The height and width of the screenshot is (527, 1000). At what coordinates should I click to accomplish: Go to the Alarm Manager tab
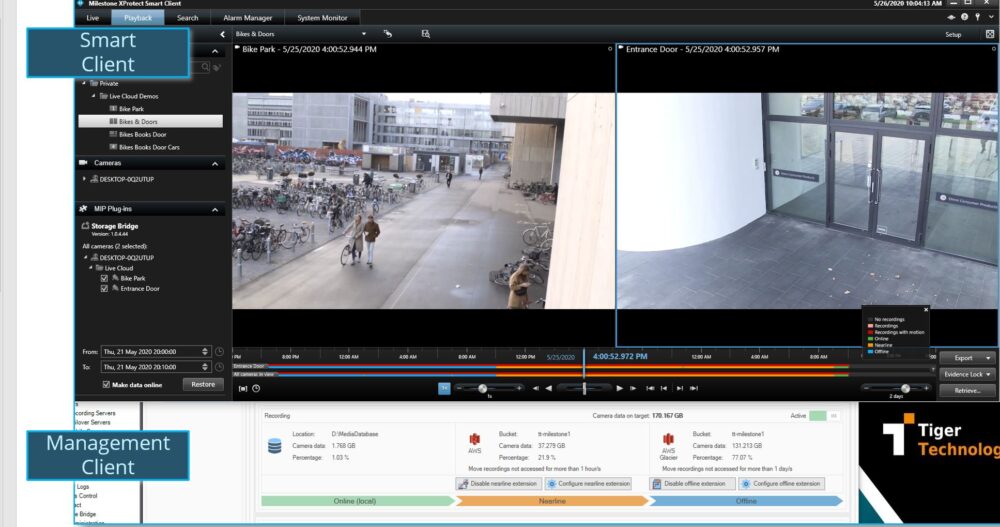247,18
